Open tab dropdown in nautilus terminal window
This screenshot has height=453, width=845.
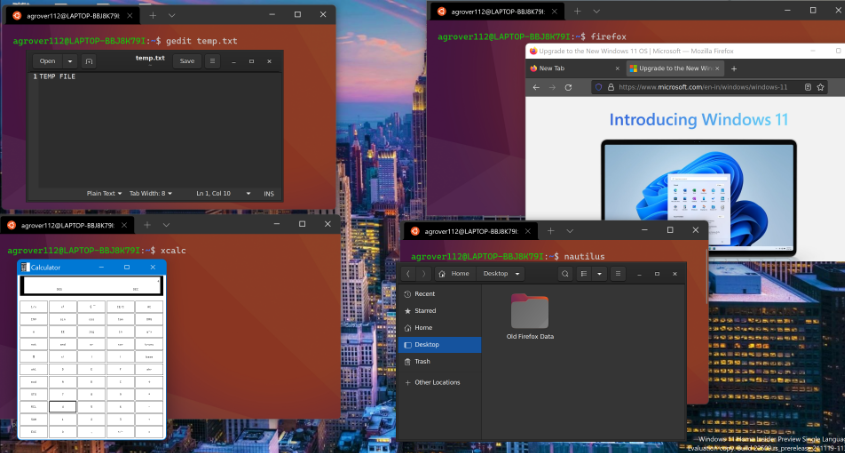tap(570, 231)
